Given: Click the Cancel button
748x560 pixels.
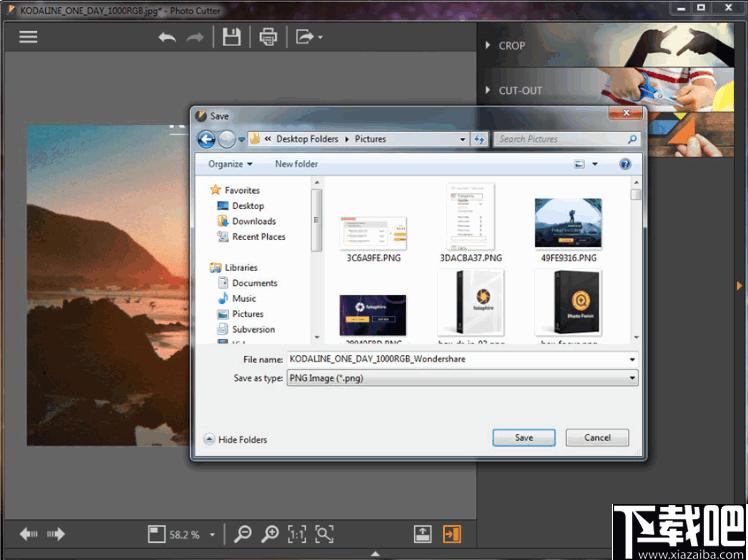Looking at the screenshot, I should click(x=597, y=437).
